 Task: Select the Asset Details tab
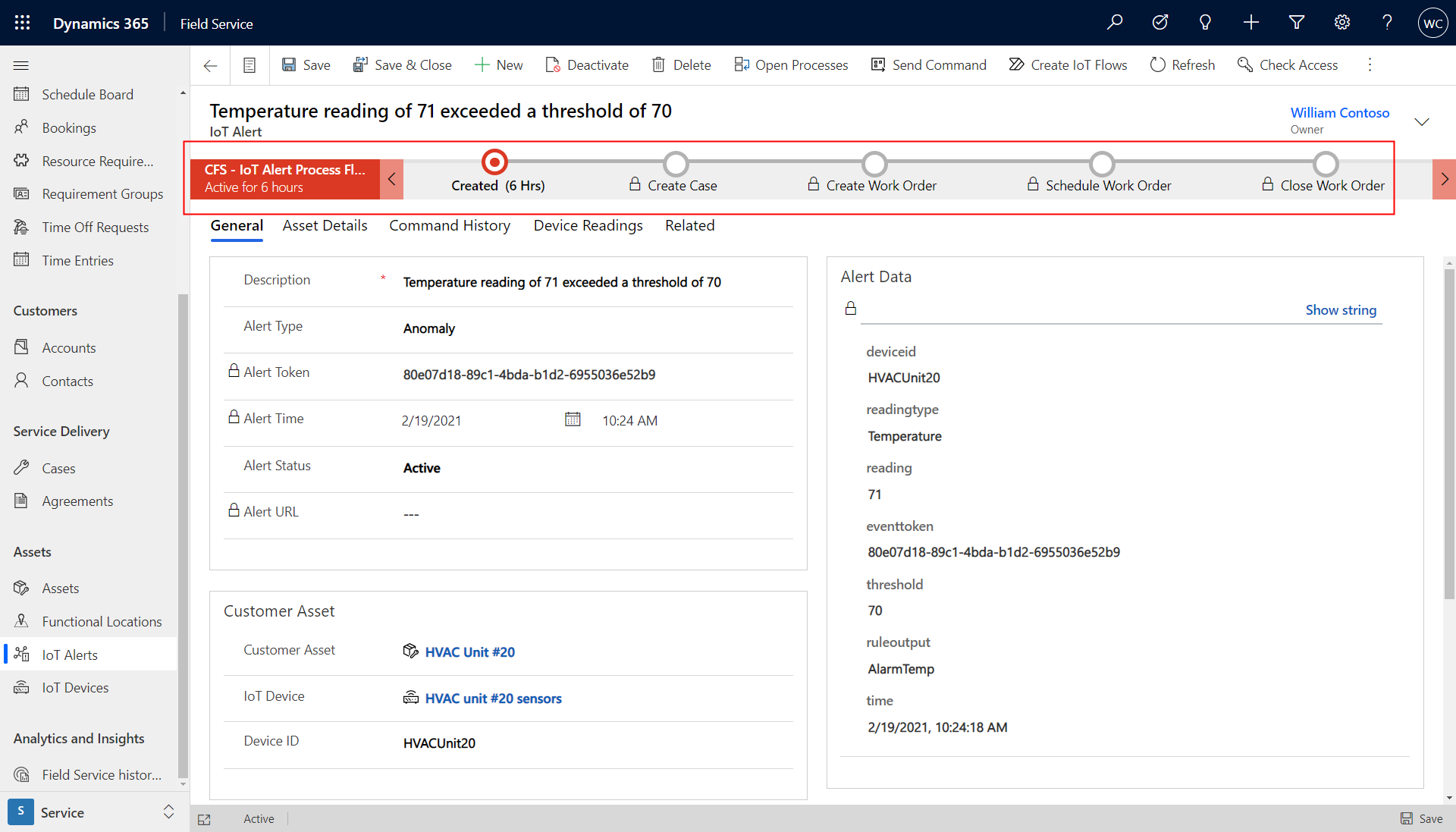click(323, 225)
